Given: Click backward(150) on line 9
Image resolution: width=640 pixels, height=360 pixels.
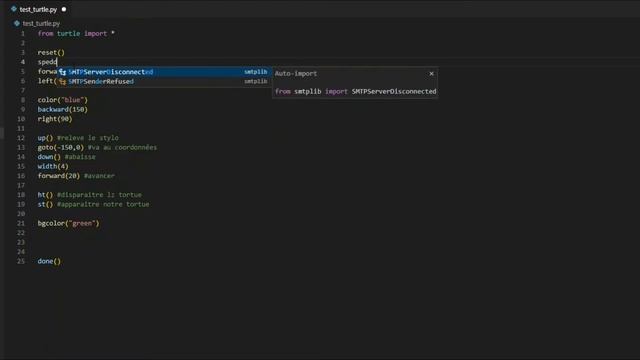Looking at the screenshot, I should (63, 109).
